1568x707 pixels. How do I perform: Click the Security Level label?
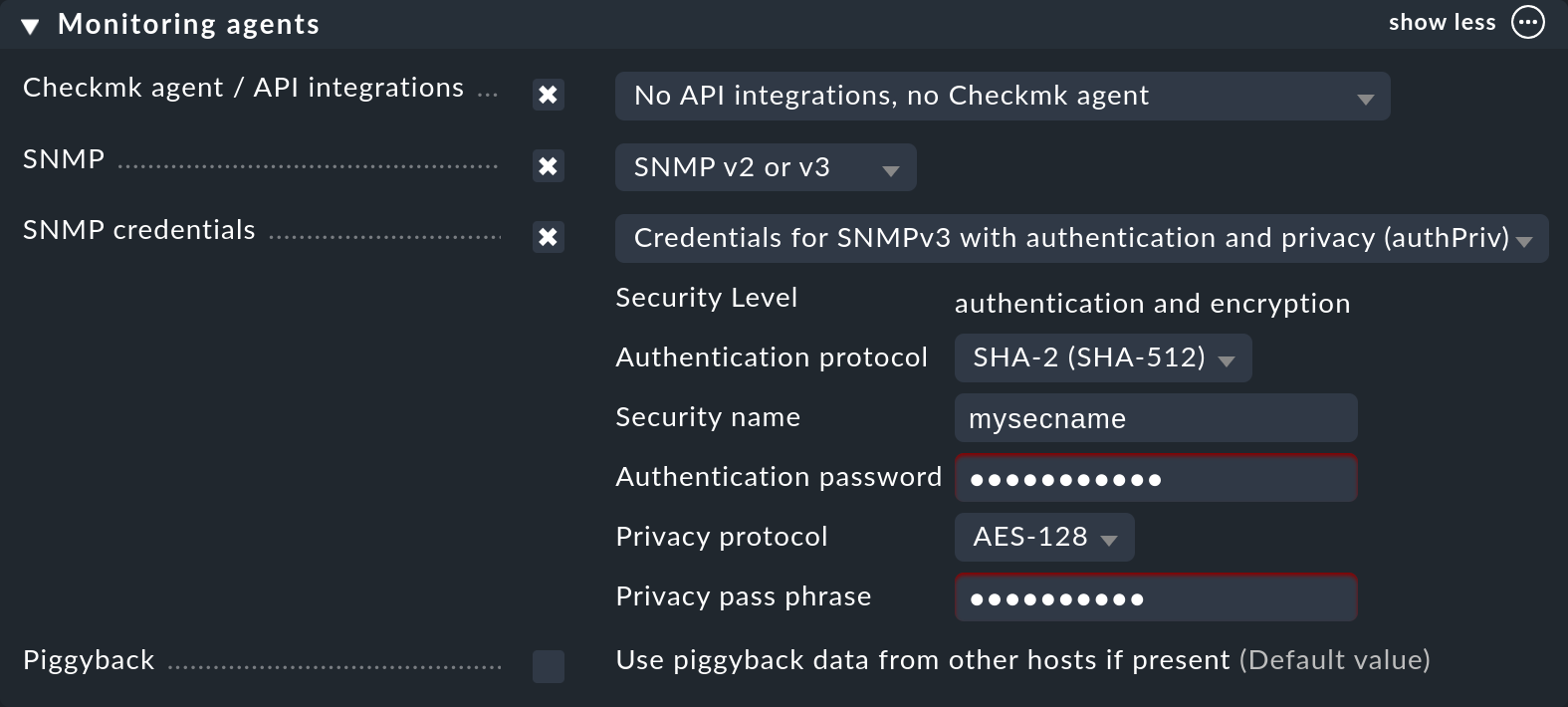tap(707, 298)
